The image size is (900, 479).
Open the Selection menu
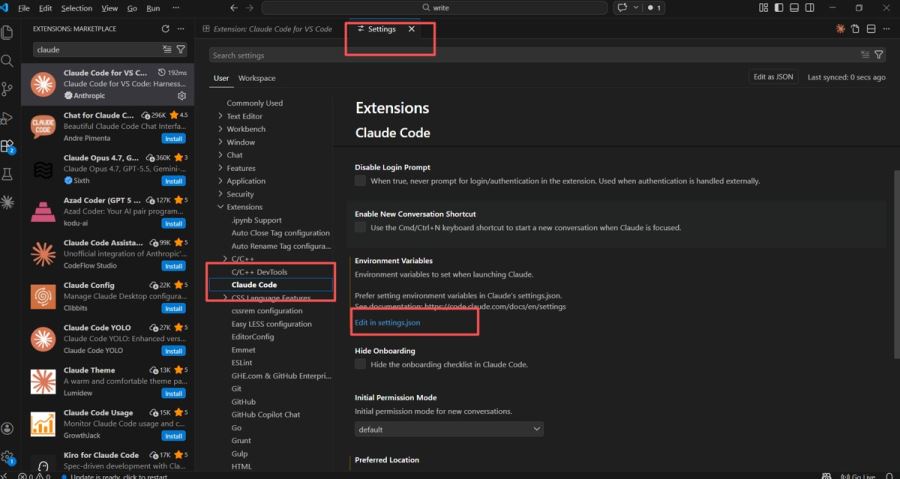coord(76,8)
